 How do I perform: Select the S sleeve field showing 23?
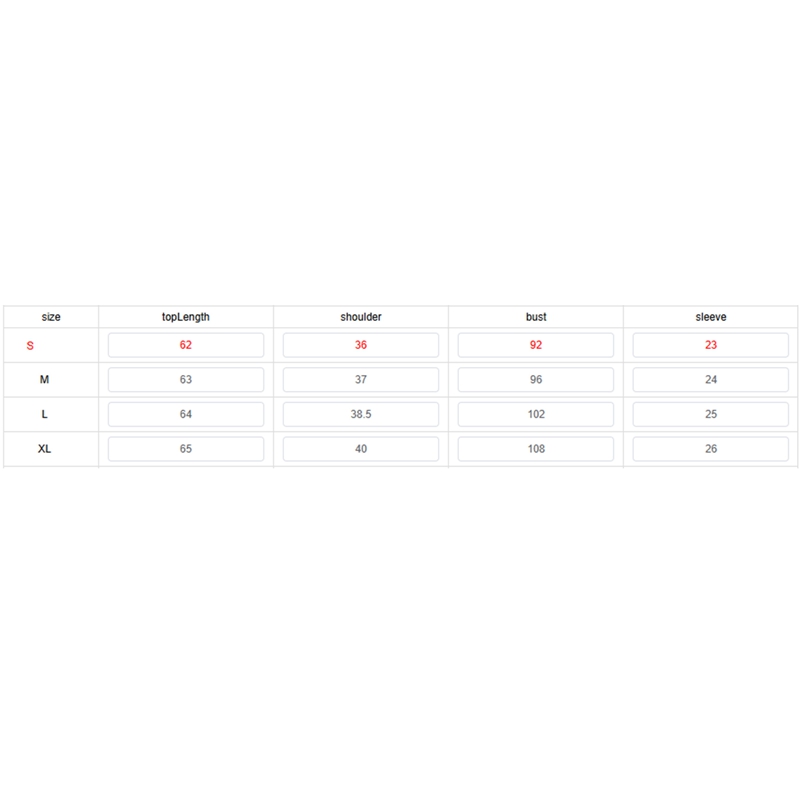pyautogui.click(x=711, y=345)
